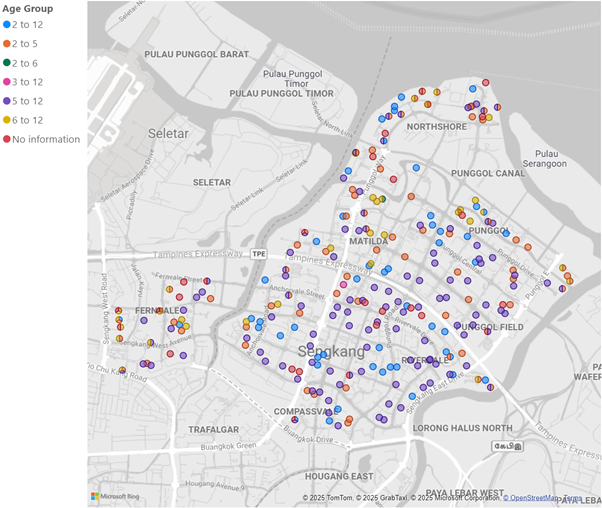Click the Microsoft Bing logo
Viewport: 602px width, 508px height.
pyautogui.click(x=115, y=496)
